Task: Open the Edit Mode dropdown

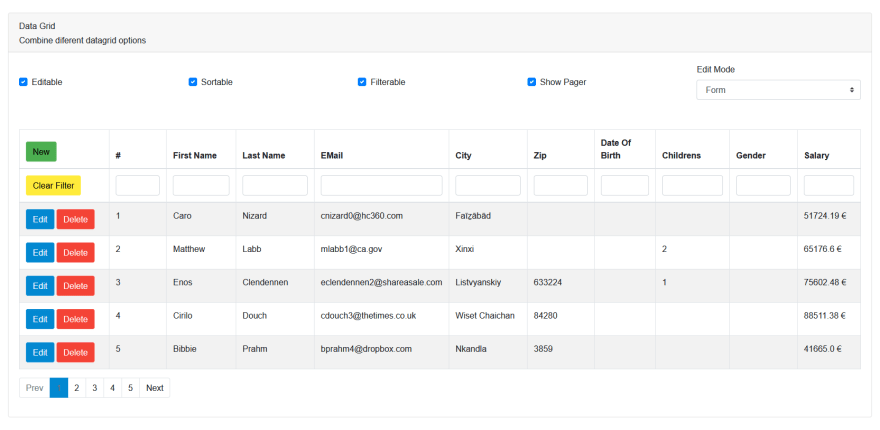Action: 778,90
